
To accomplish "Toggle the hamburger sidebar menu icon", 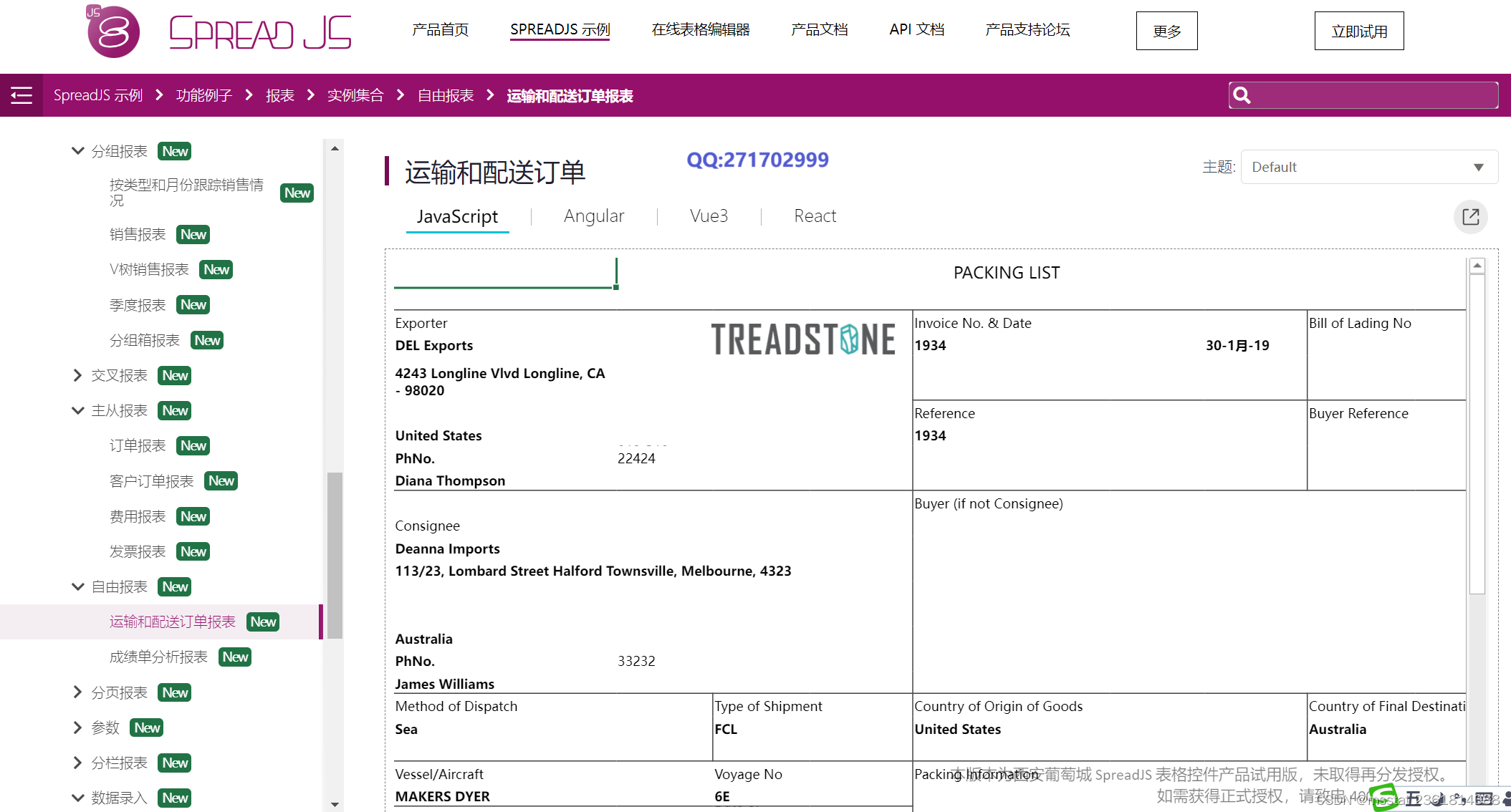I will [x=21, y=95].
